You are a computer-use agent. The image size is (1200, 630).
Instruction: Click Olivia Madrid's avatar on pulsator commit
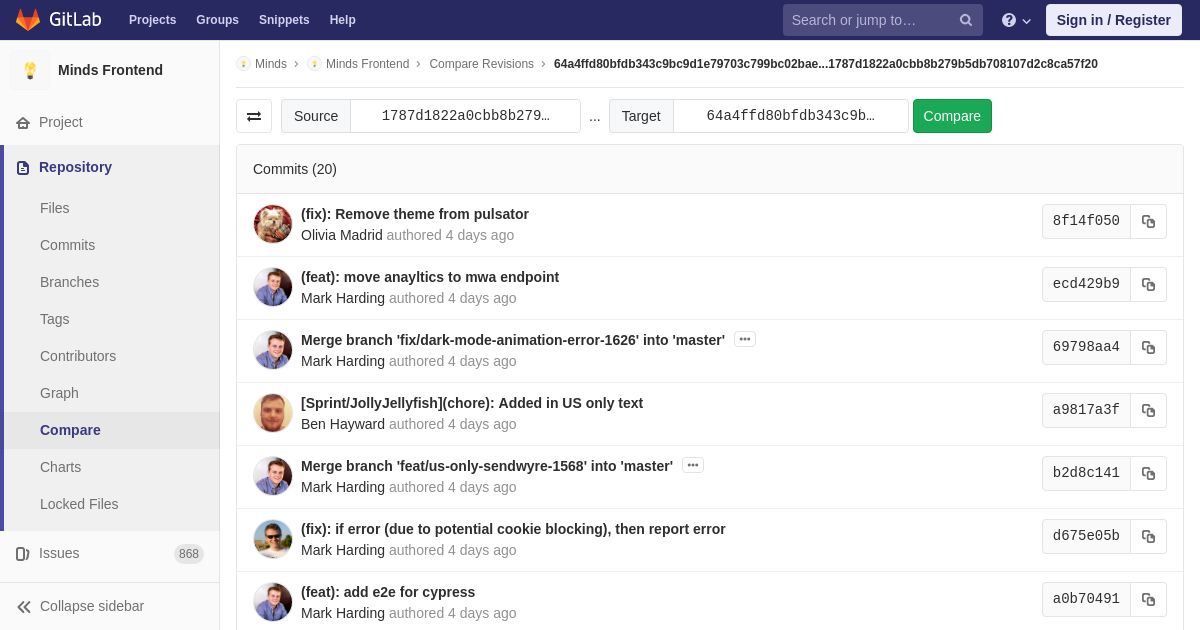pyautogui.click(x=273, y=224)
